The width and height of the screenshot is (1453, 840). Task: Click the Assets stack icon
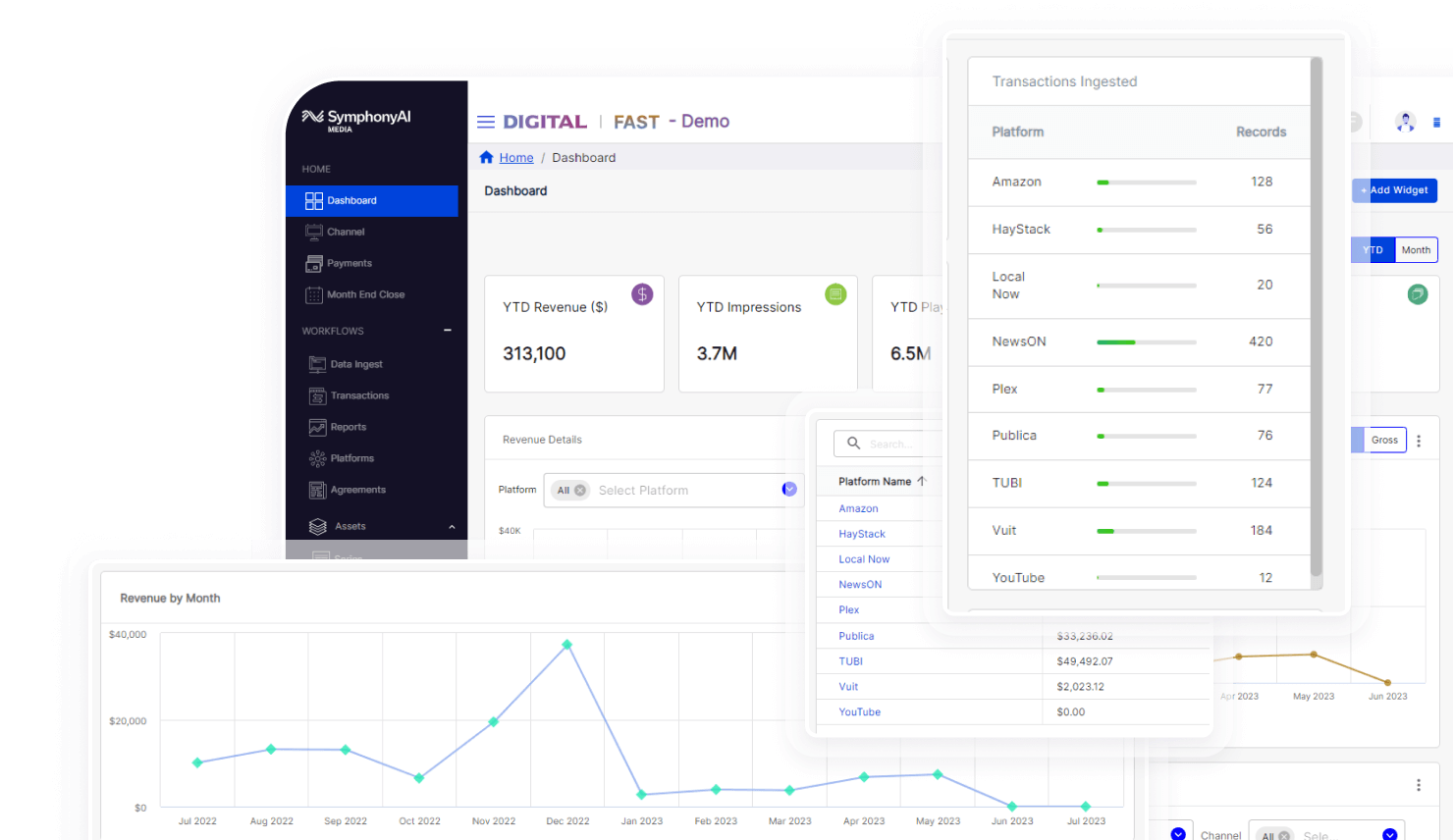click(317, 527)
